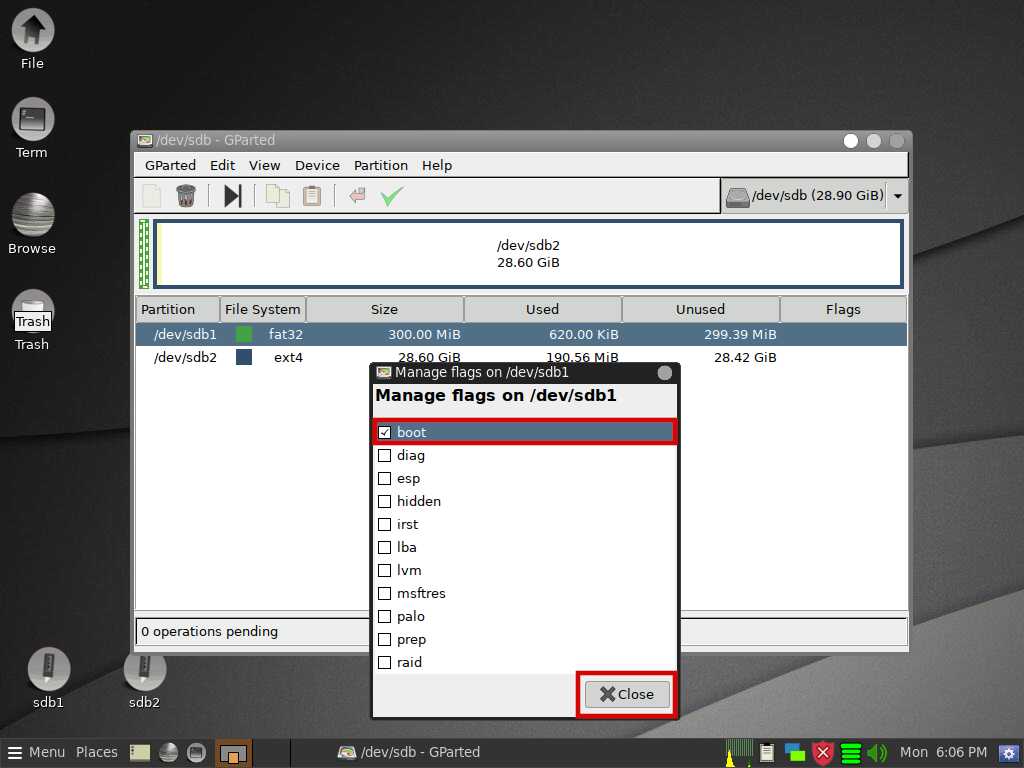Expand the Places panel menu
This screenshot has width=1024, height=768.
click(x=97, y=752)
